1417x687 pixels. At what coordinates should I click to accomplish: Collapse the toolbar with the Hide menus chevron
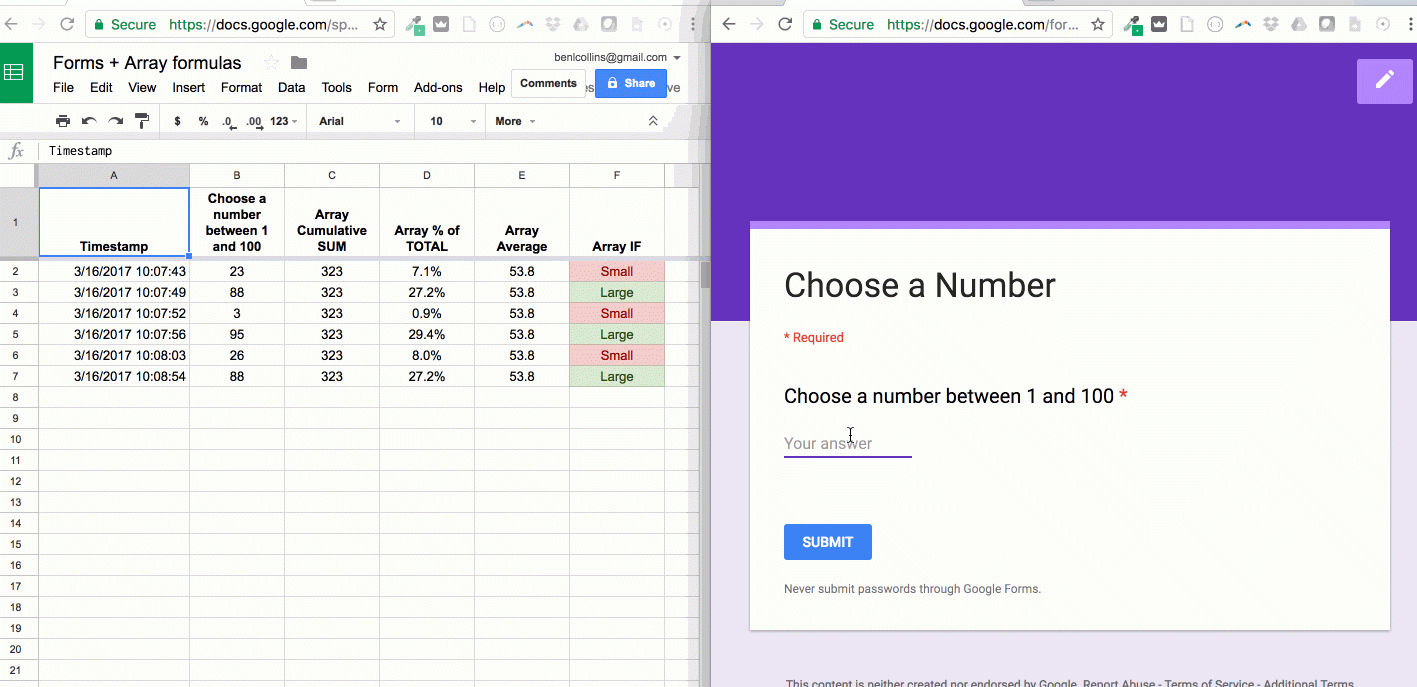pyautogui.click(x=653, y=120)
